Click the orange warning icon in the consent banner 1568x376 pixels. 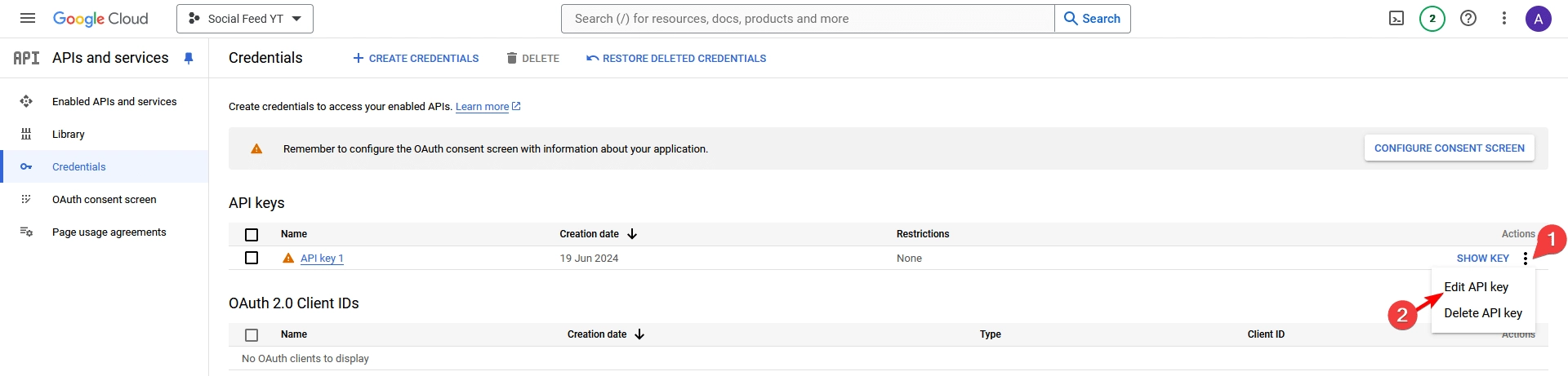256,148
